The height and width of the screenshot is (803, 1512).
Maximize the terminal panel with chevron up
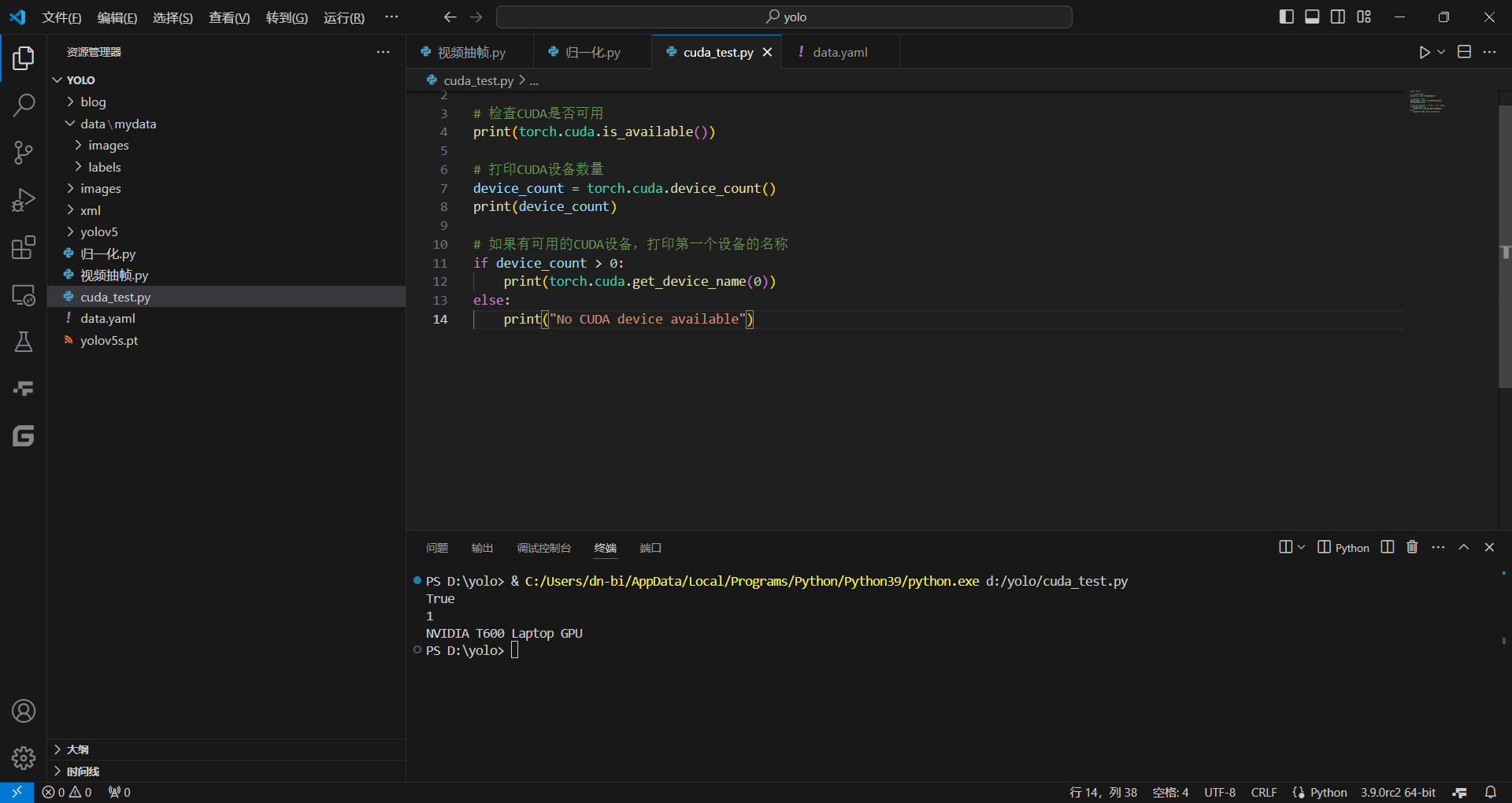(1464, 547)
